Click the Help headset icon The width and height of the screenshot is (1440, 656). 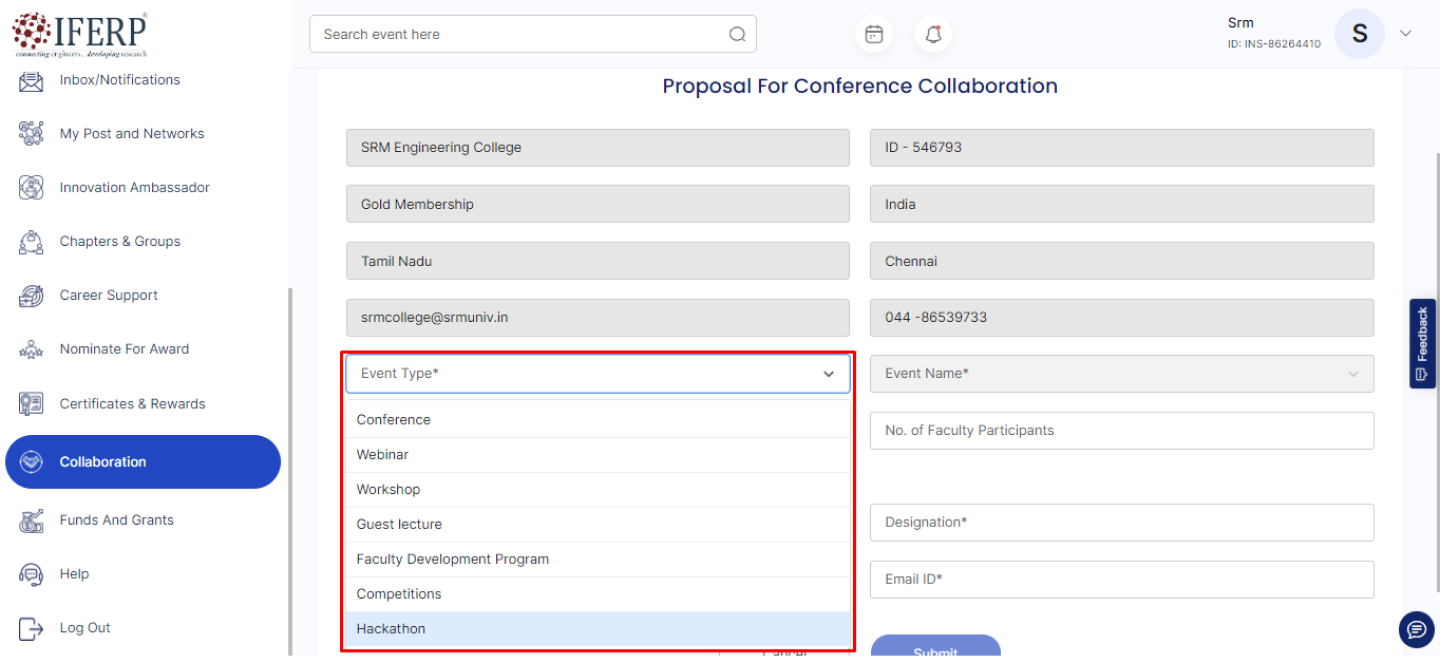(31, 574)
